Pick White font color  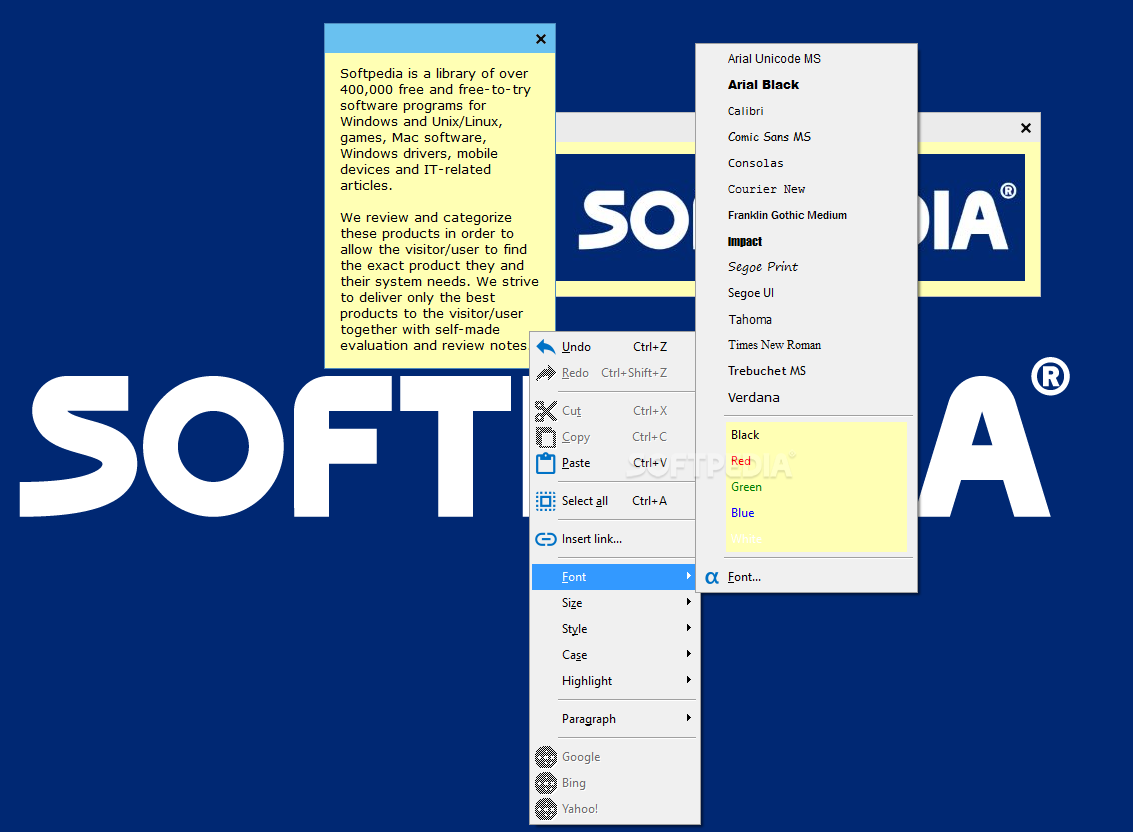click(816, 539)
